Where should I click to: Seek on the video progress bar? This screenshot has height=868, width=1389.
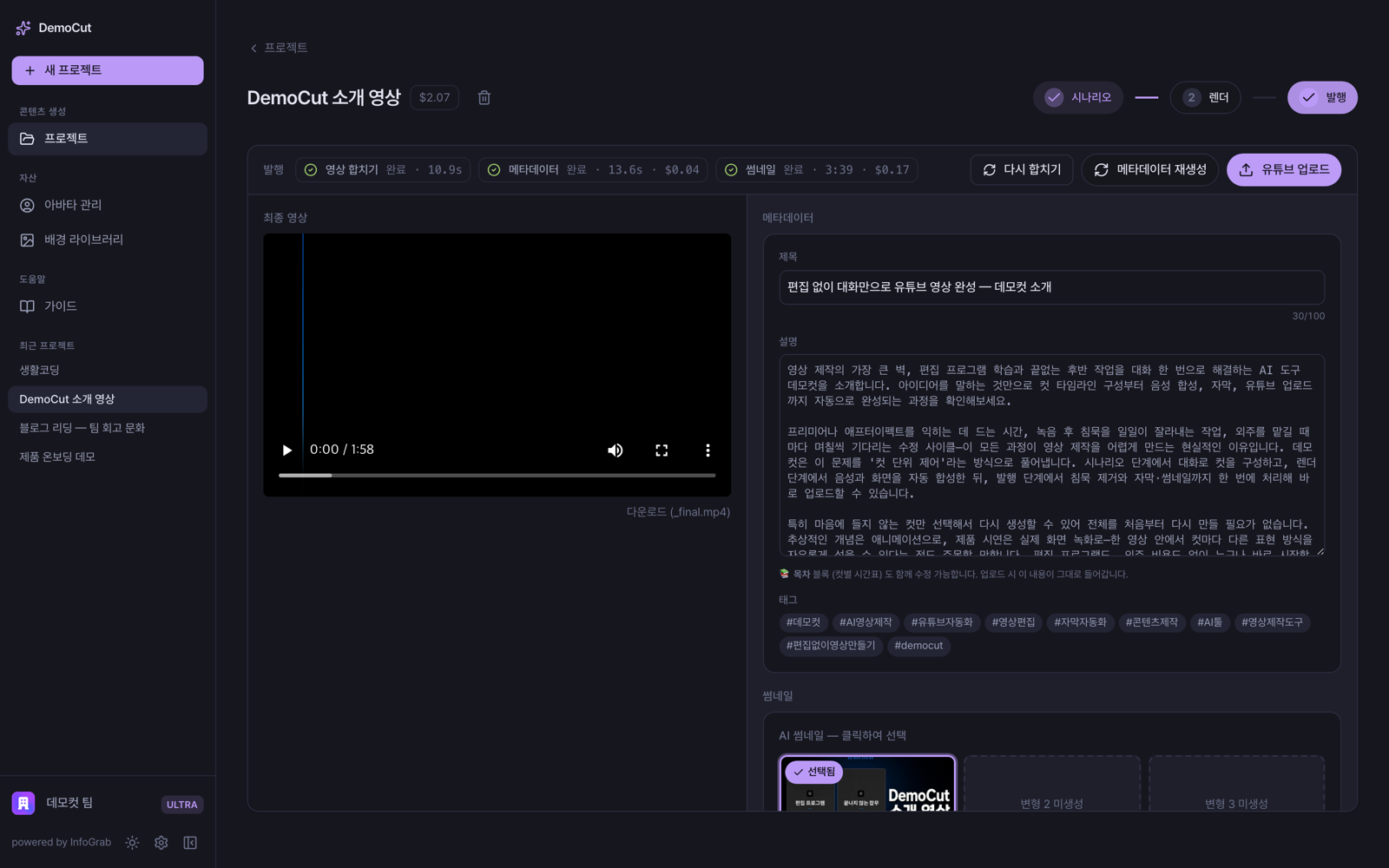[497, 476]
